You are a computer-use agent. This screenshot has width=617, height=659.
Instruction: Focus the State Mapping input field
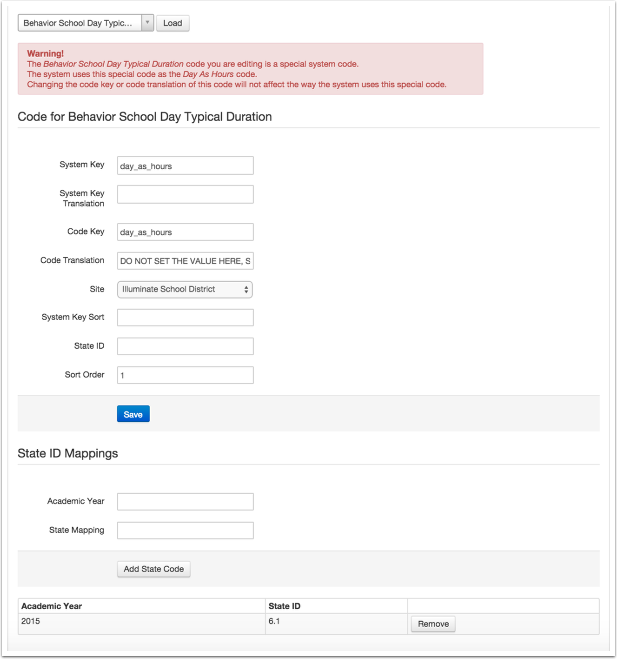(185, 530)
